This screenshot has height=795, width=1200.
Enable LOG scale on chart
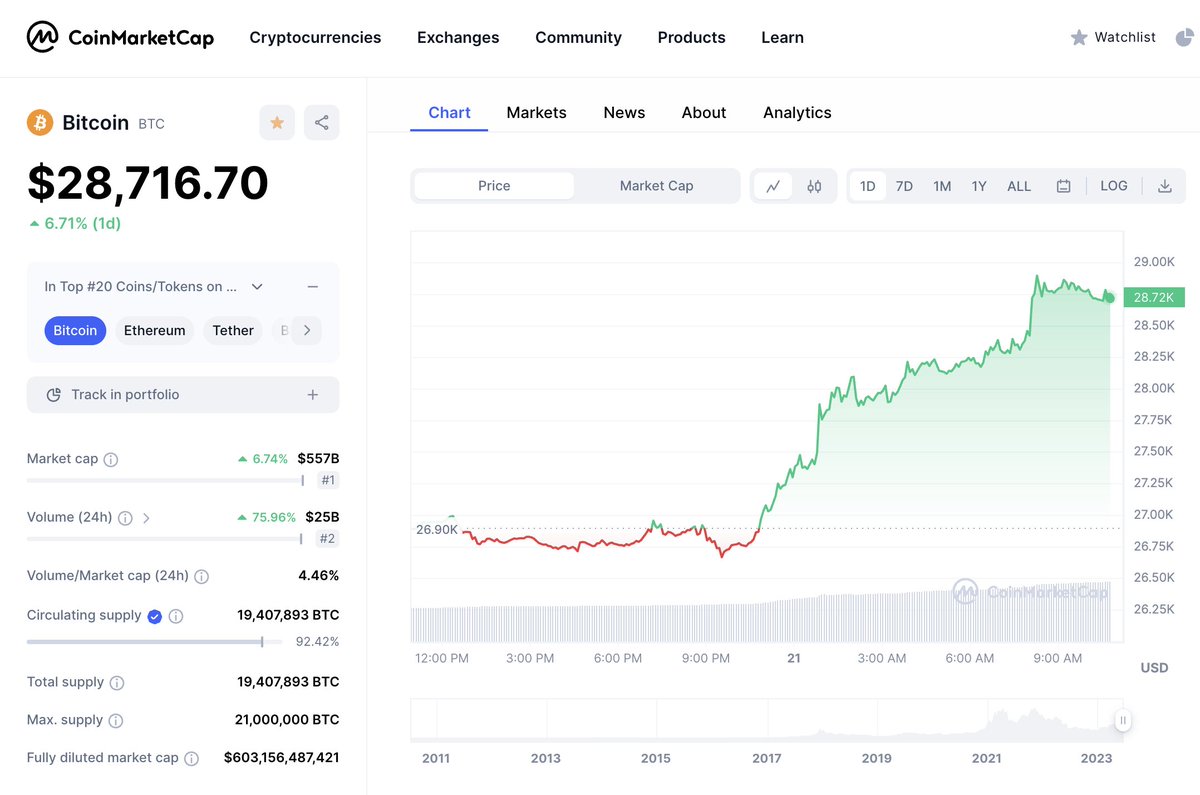(1114, 186)
